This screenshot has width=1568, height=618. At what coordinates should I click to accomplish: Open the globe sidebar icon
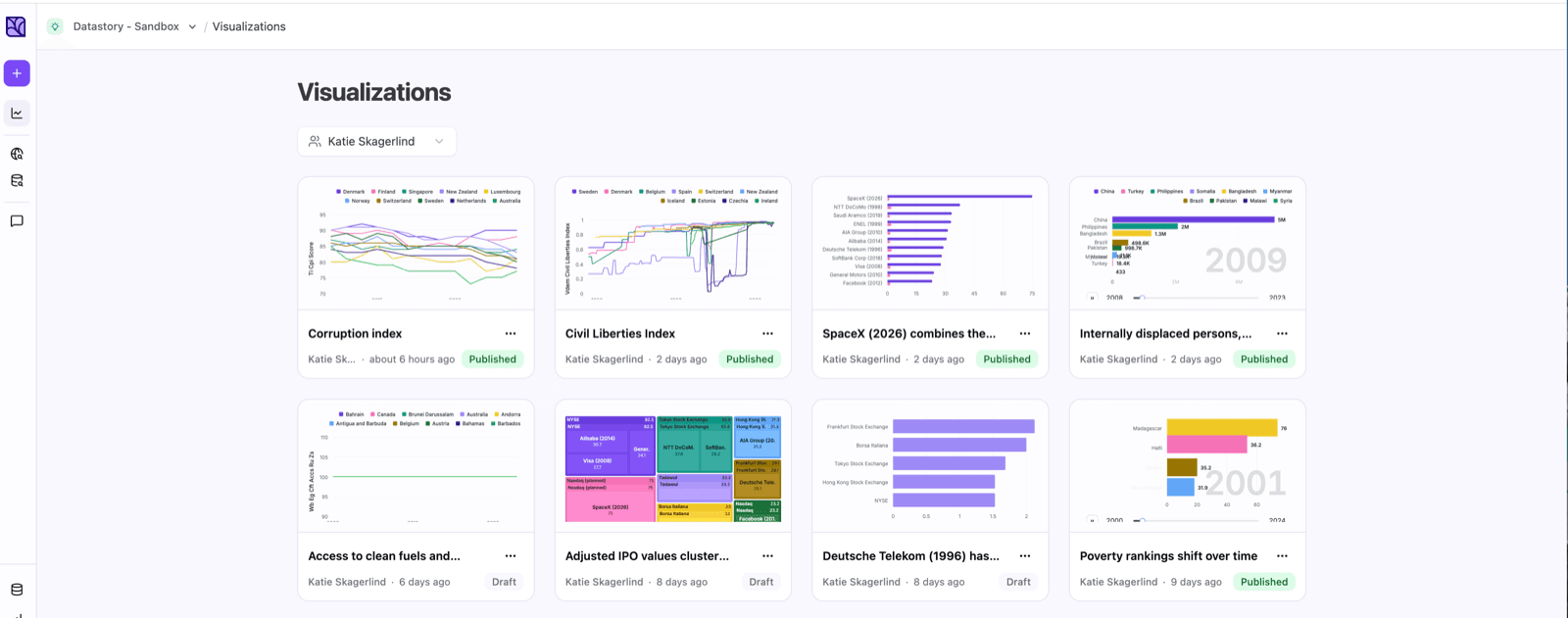[x=17, y=154]
